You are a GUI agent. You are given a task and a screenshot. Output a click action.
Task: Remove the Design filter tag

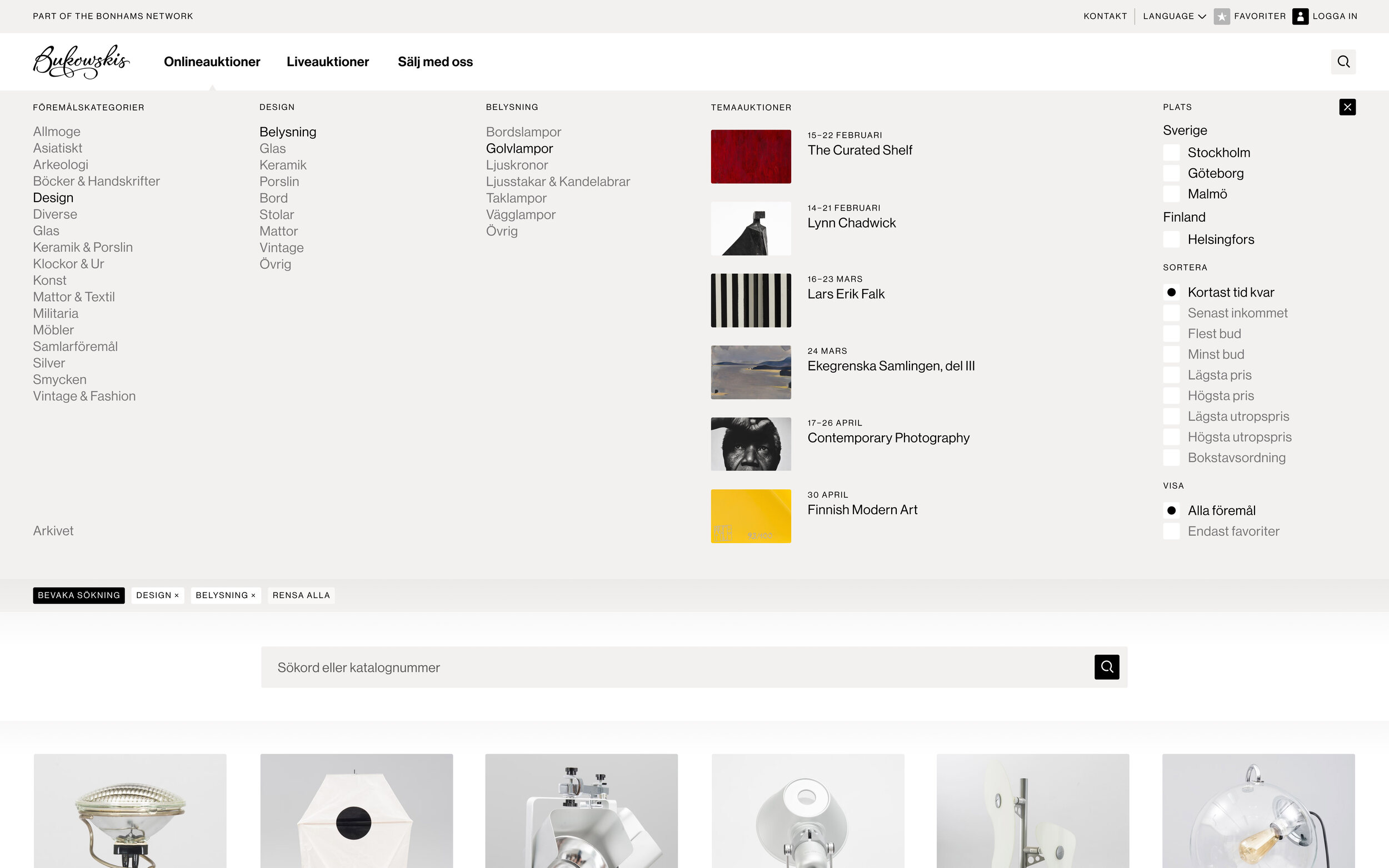[177, 595]
